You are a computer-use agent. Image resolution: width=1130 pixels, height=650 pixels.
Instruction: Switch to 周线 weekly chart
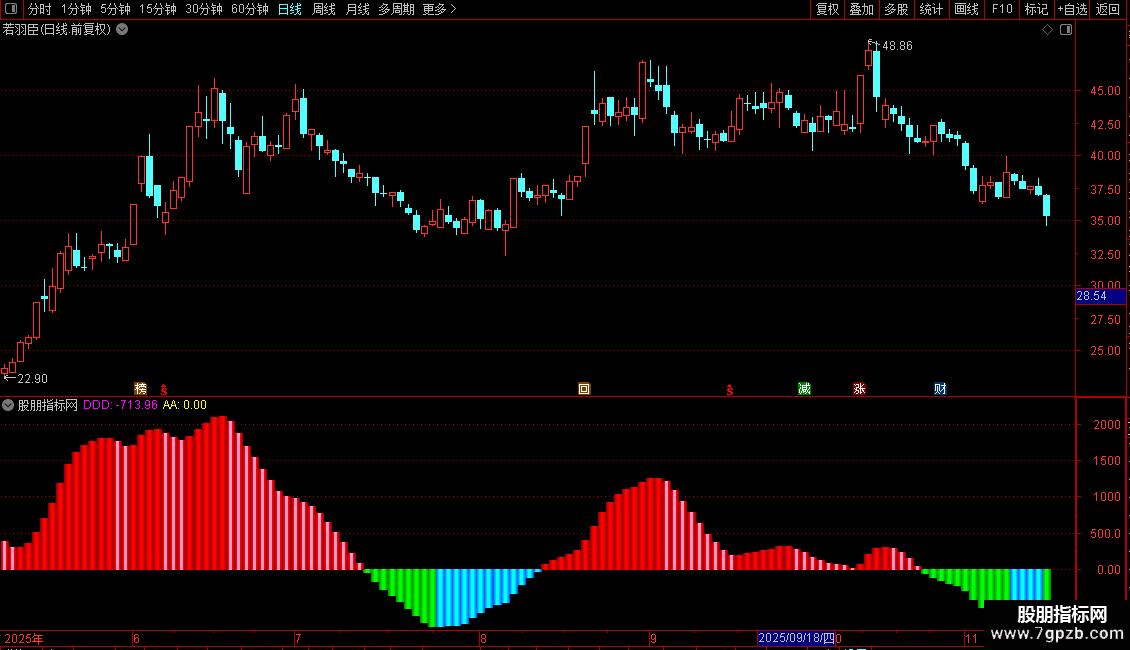(x=324, y=9)
